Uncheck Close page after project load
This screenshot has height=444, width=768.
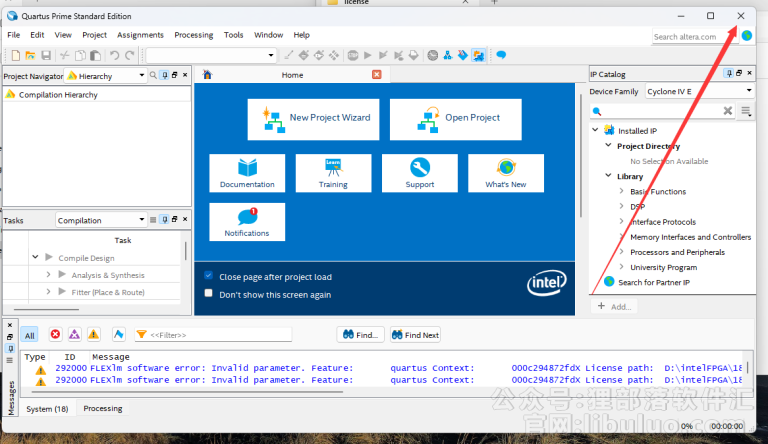click(209, 276)
